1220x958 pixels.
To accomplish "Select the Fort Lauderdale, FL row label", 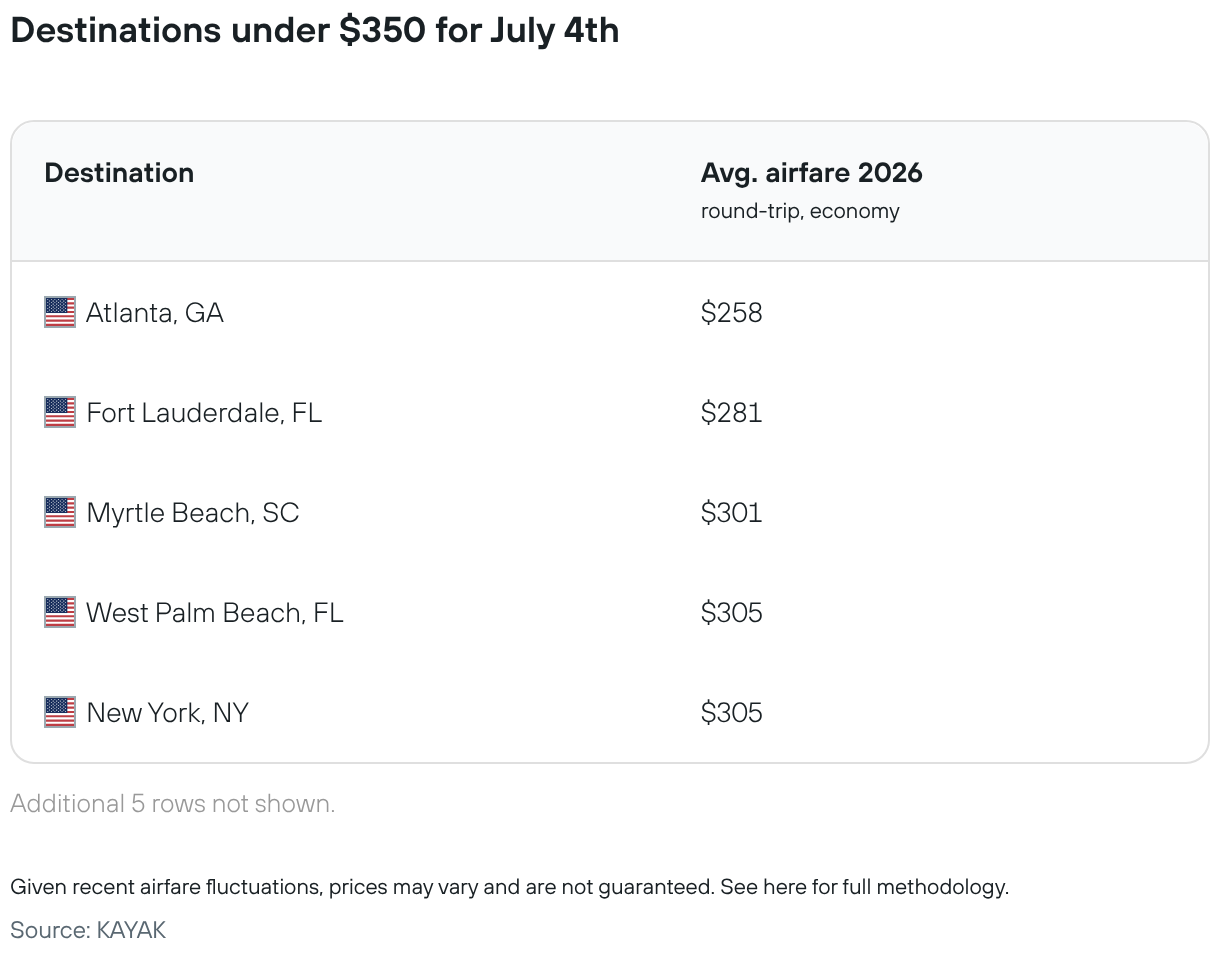I will (204, 413).
